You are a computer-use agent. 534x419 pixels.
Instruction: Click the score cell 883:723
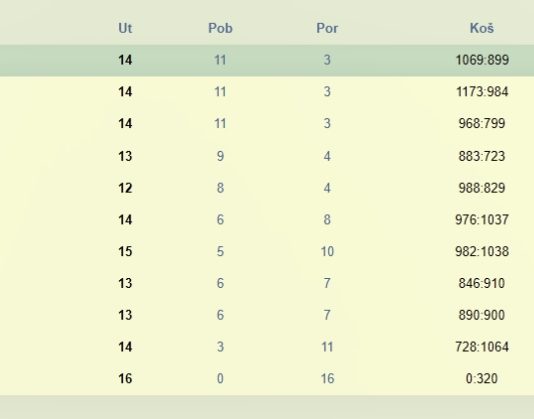pos(482,156)
